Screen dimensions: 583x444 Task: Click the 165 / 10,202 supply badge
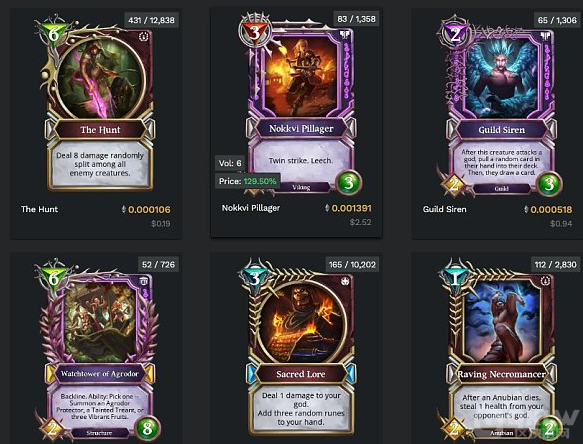point(352,264)
